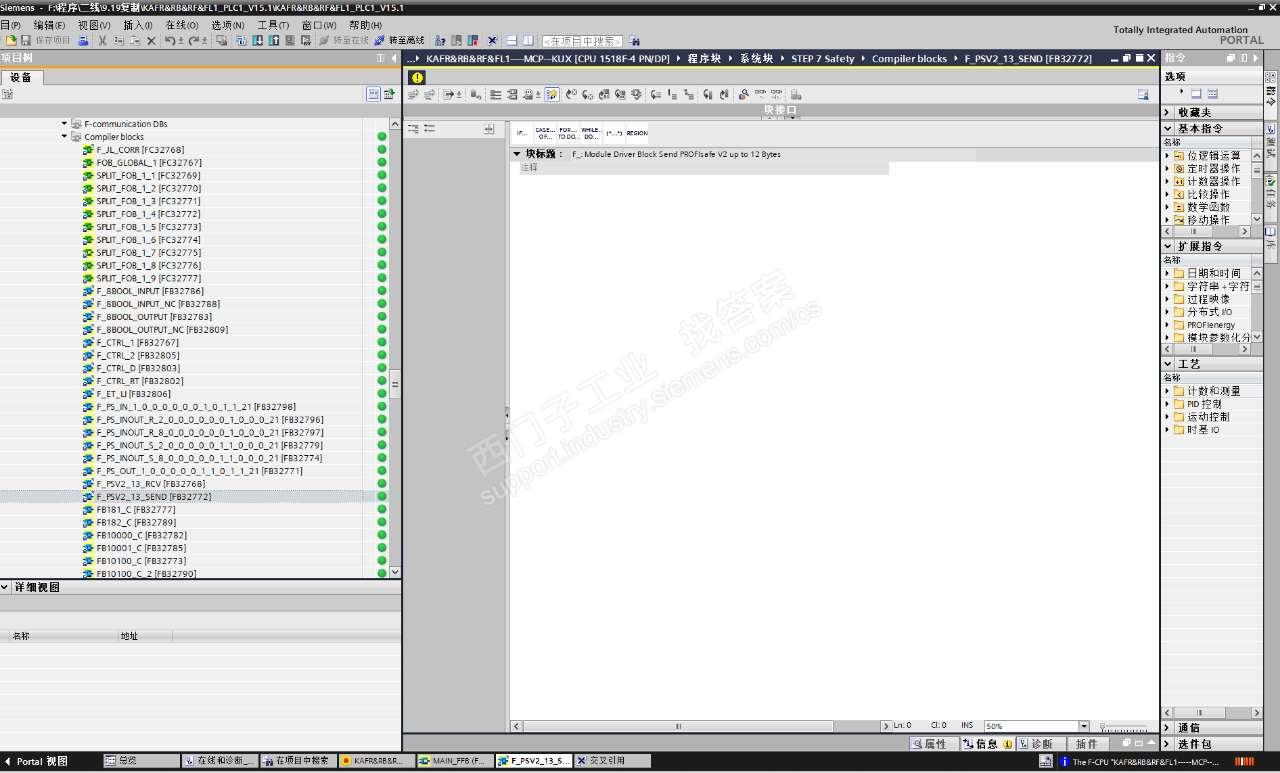Expand the 收藏夹 (Favorites) section
The width and height of the screenshot is (1280, 773).
1167,112
